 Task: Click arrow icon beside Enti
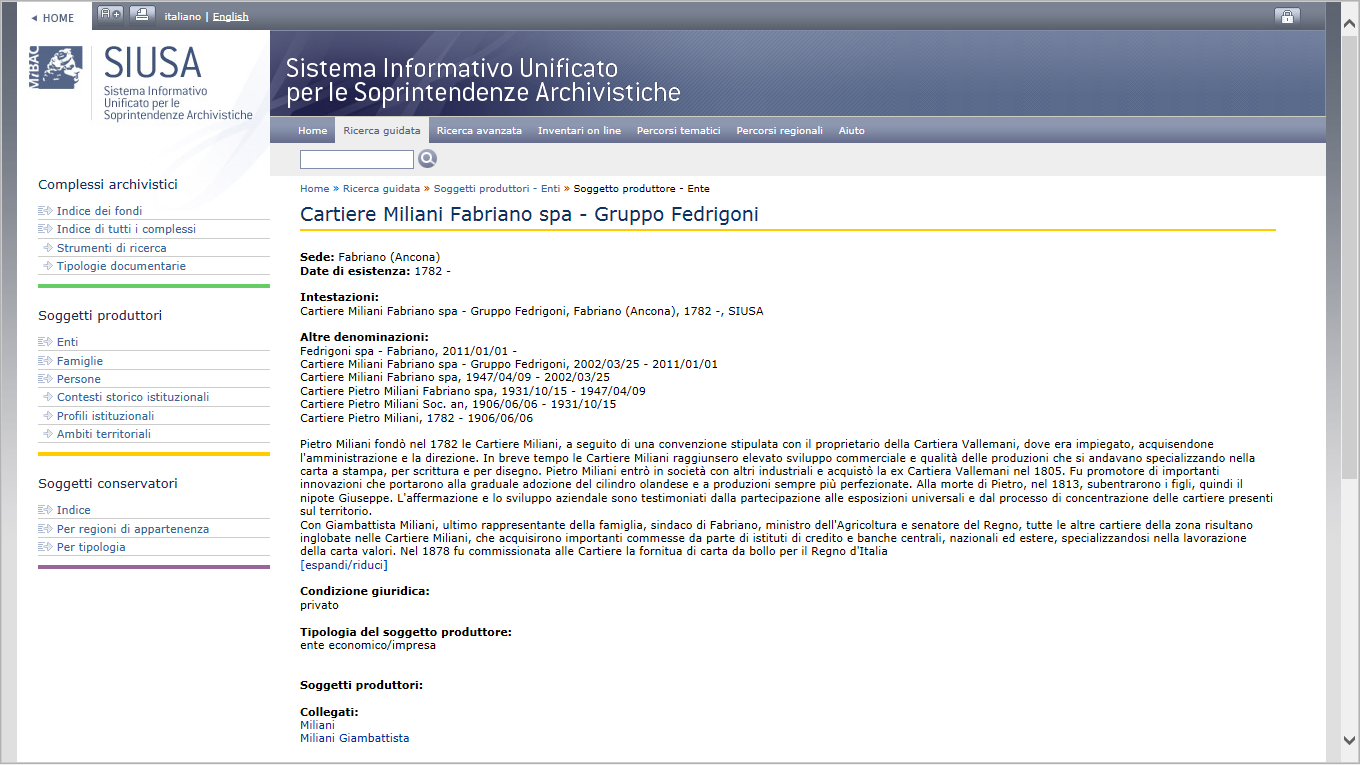(x=45, y=342)
